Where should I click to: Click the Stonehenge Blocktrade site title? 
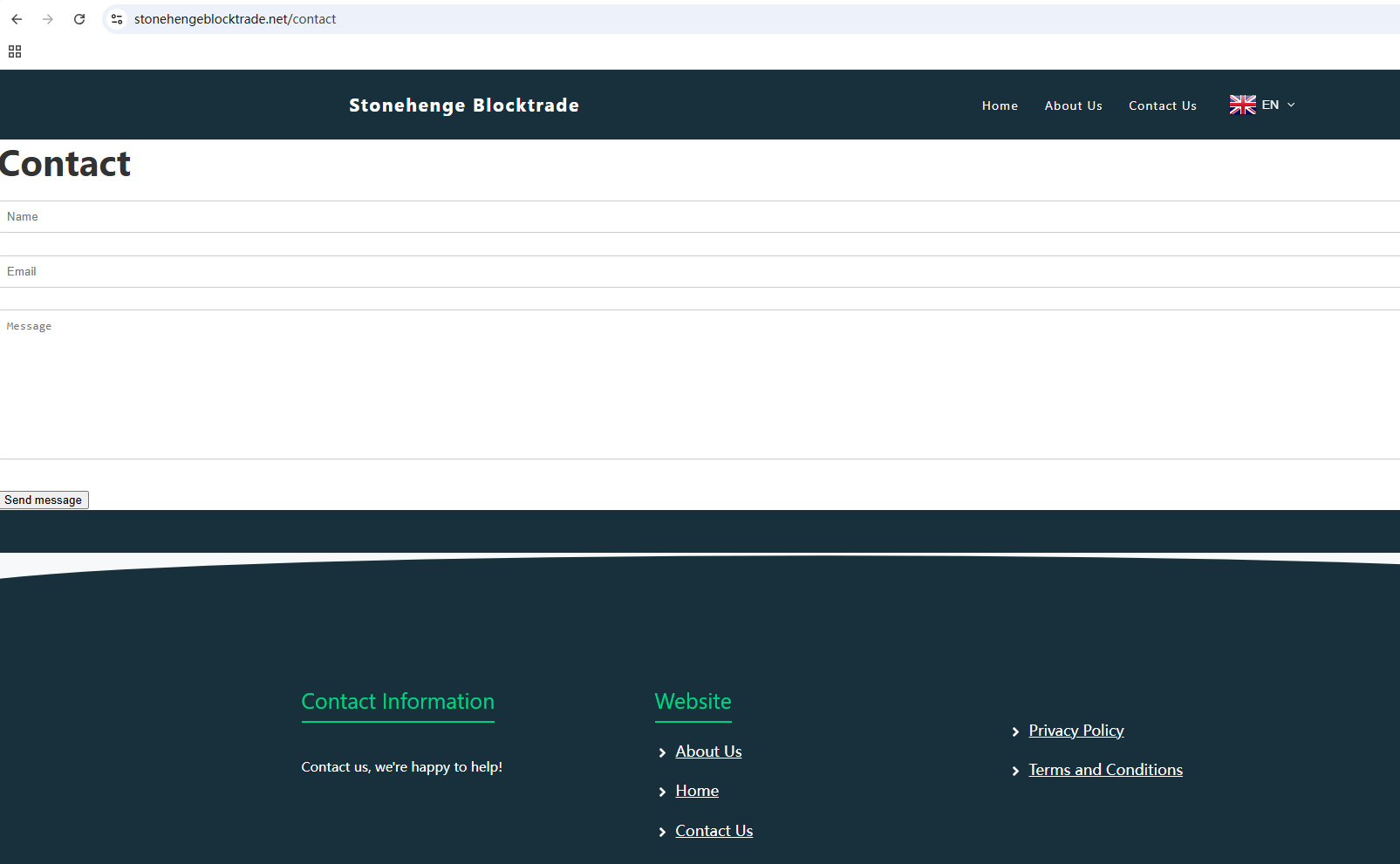(x=464, y=105)
